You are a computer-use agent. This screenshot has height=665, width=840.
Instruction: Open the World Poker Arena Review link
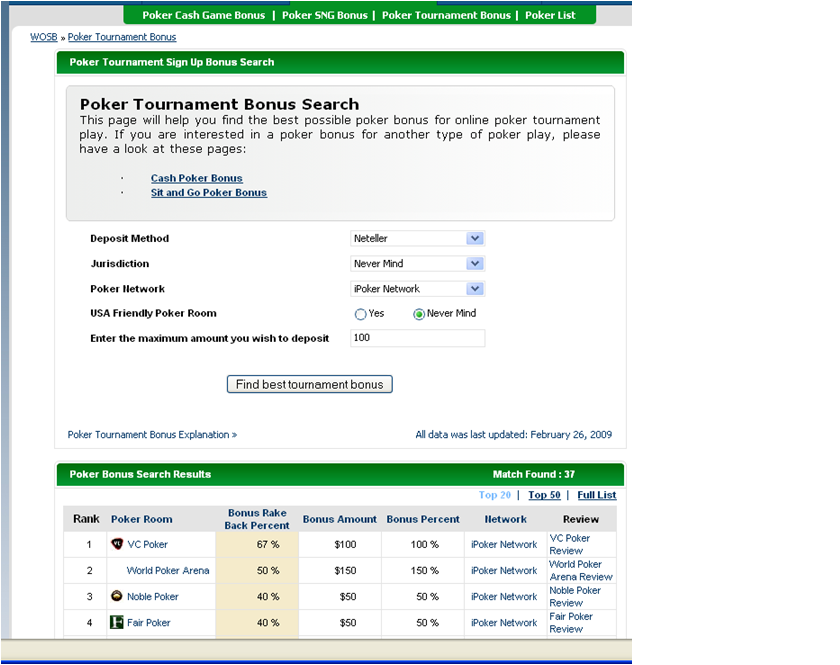point(581,571)
